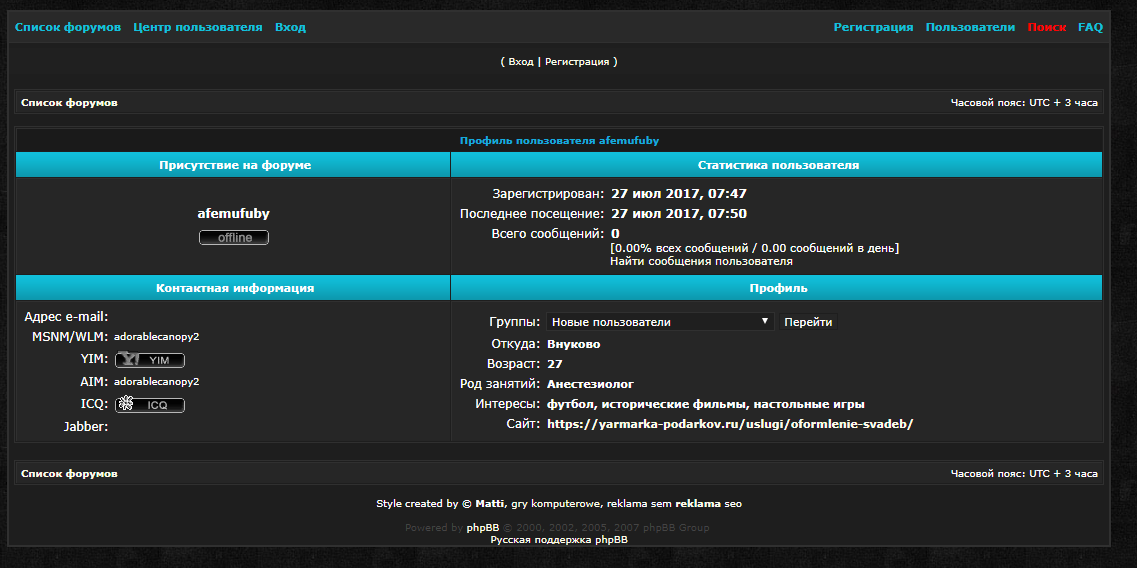Click the gry komputerowe footer link
The height and width of the screenshot is (568, 1137).
click(x=556, y=503)
